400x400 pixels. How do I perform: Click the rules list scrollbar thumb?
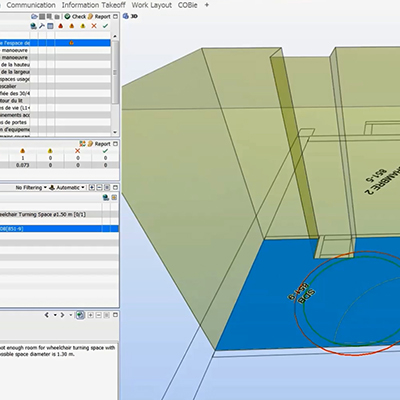(x=115, y=72)
